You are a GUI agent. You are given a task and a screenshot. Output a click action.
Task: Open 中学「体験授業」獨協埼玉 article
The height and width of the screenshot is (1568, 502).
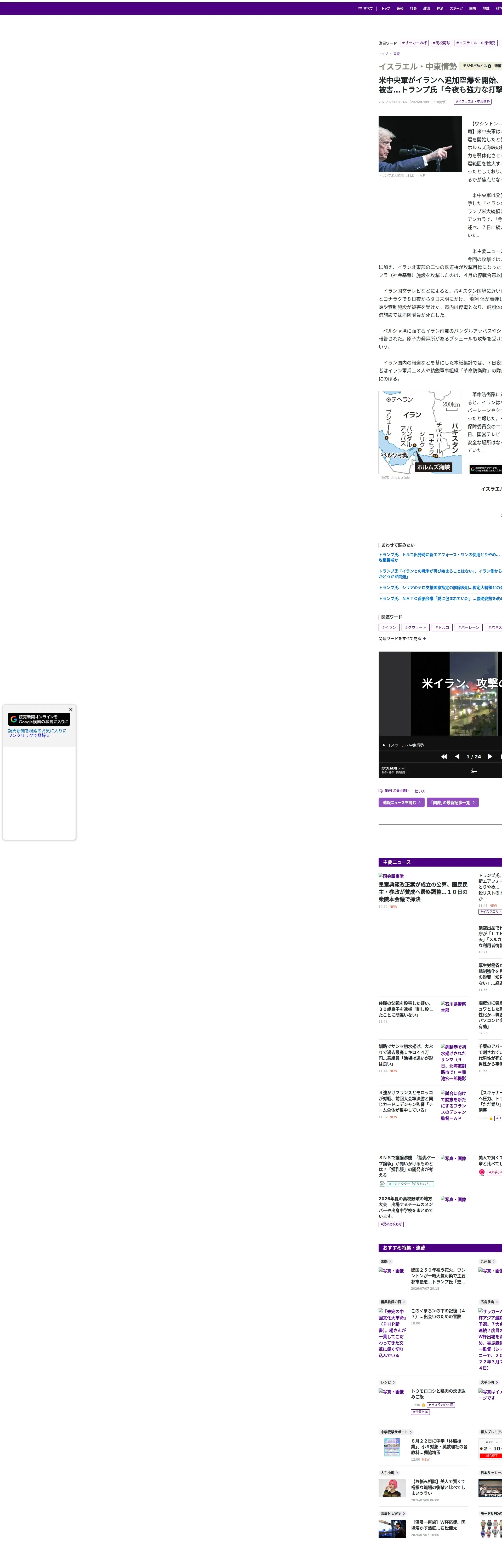coord(439,1447)
